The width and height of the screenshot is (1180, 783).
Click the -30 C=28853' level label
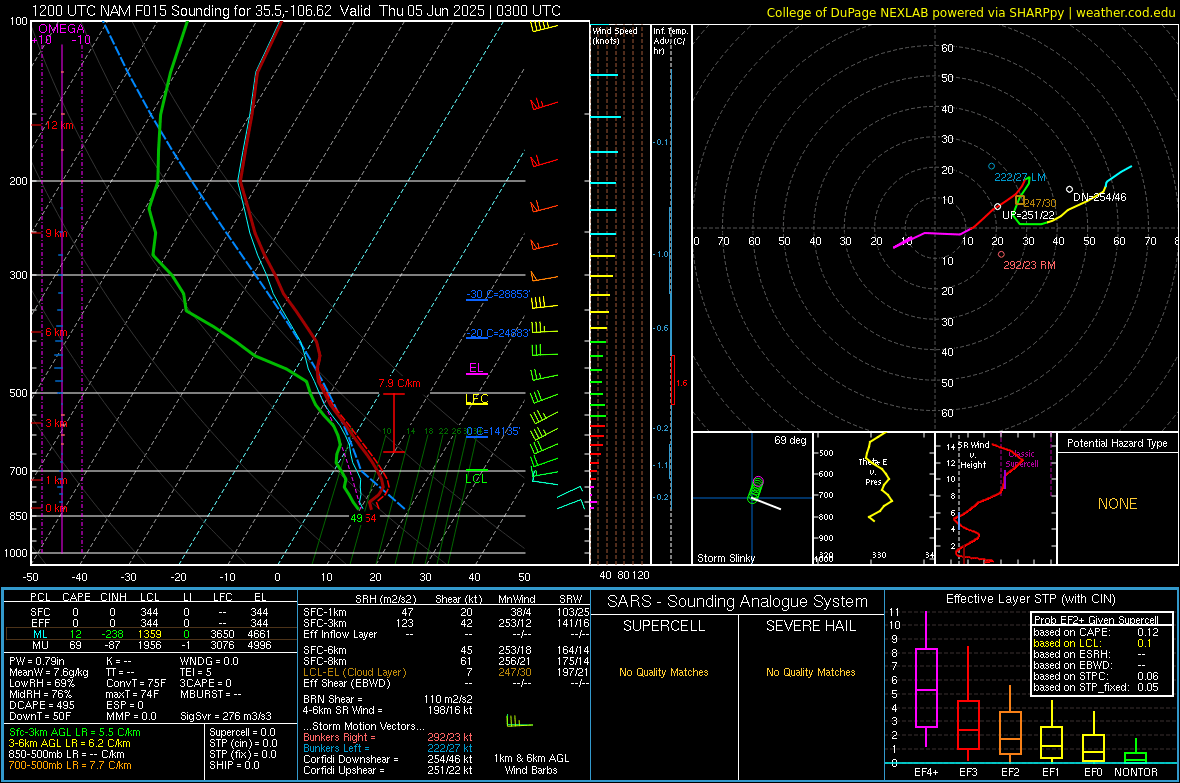498,294
